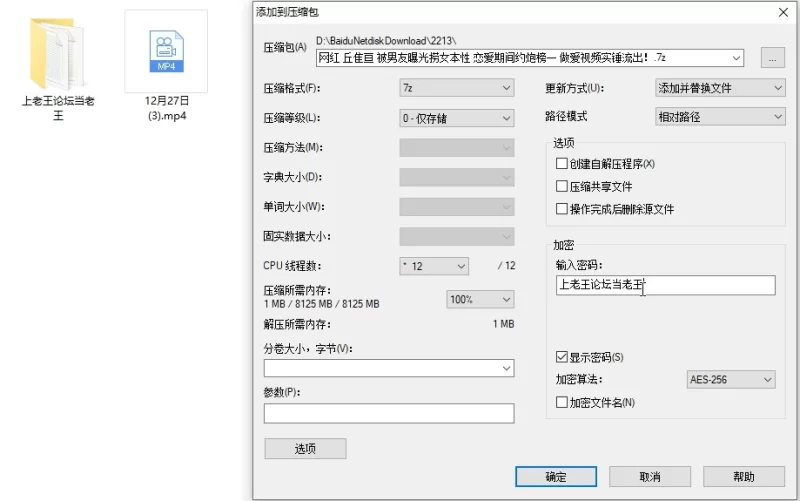The width and height of the screenshot is (800, 501).
Task: Enable 操作完成后删除源文件 checkbox
Action: (x=562, y=209)
